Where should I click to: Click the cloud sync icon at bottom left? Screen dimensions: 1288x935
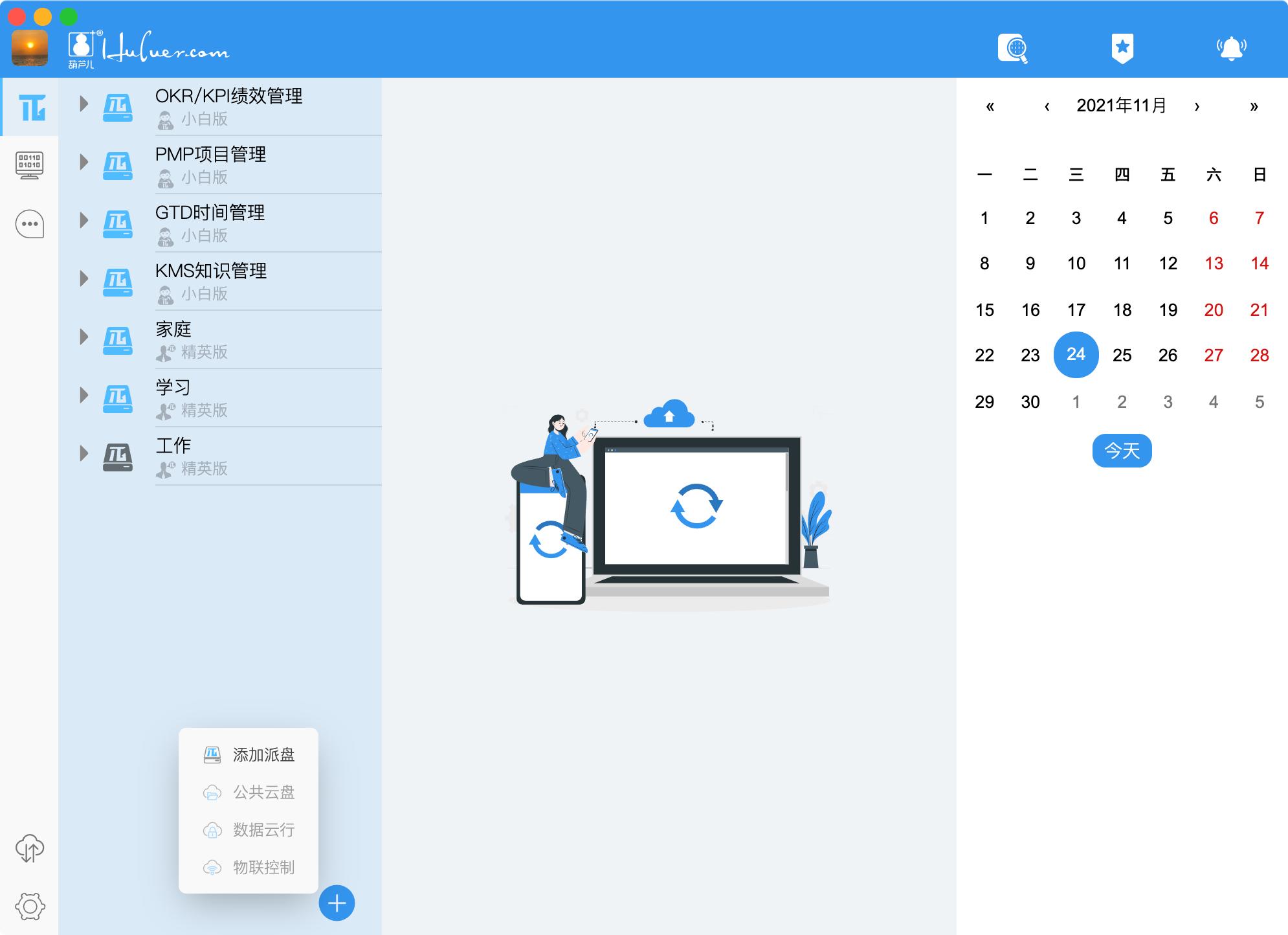(x=28, y=848)
